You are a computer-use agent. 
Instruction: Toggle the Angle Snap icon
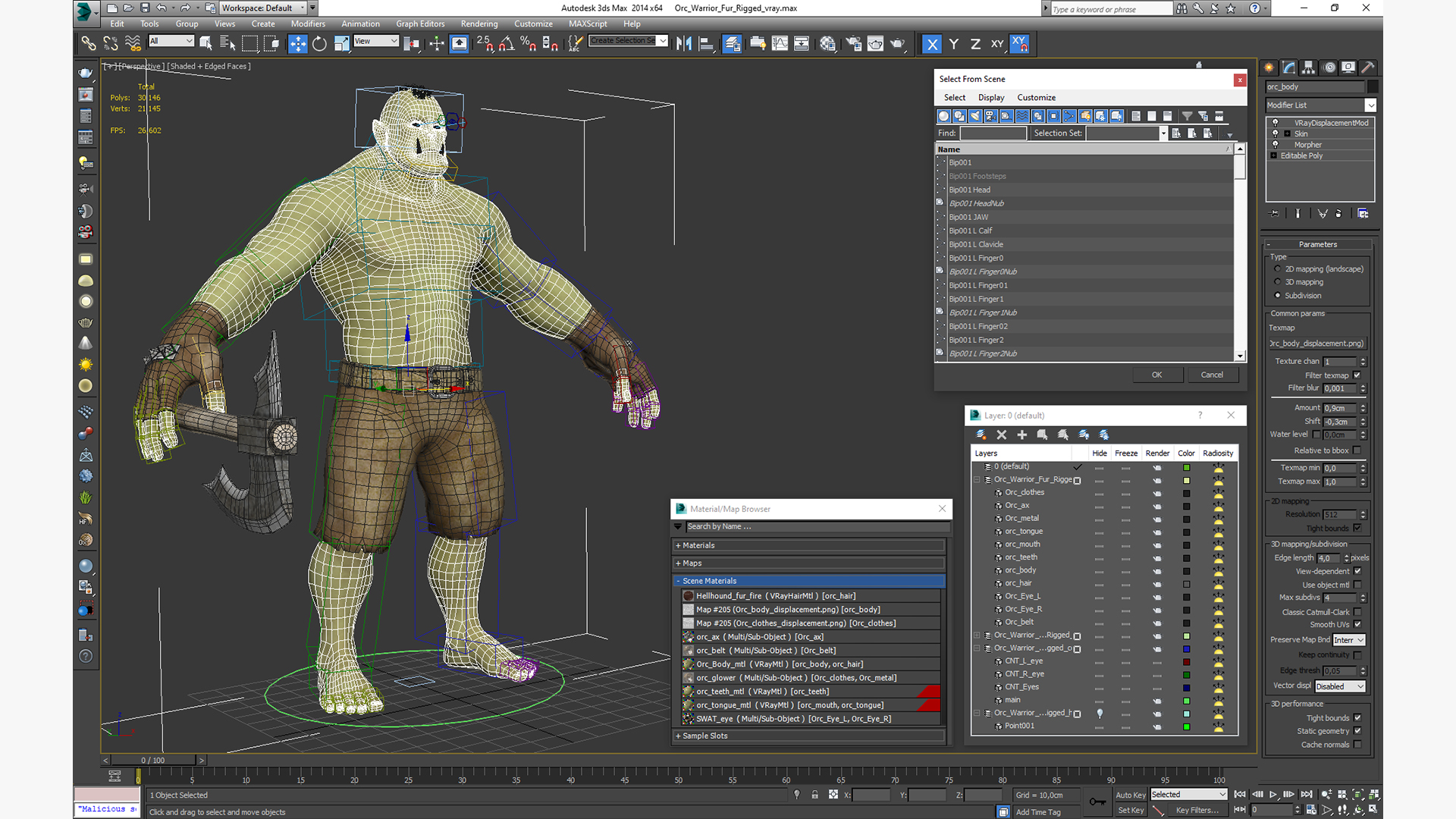pos(506,44)
